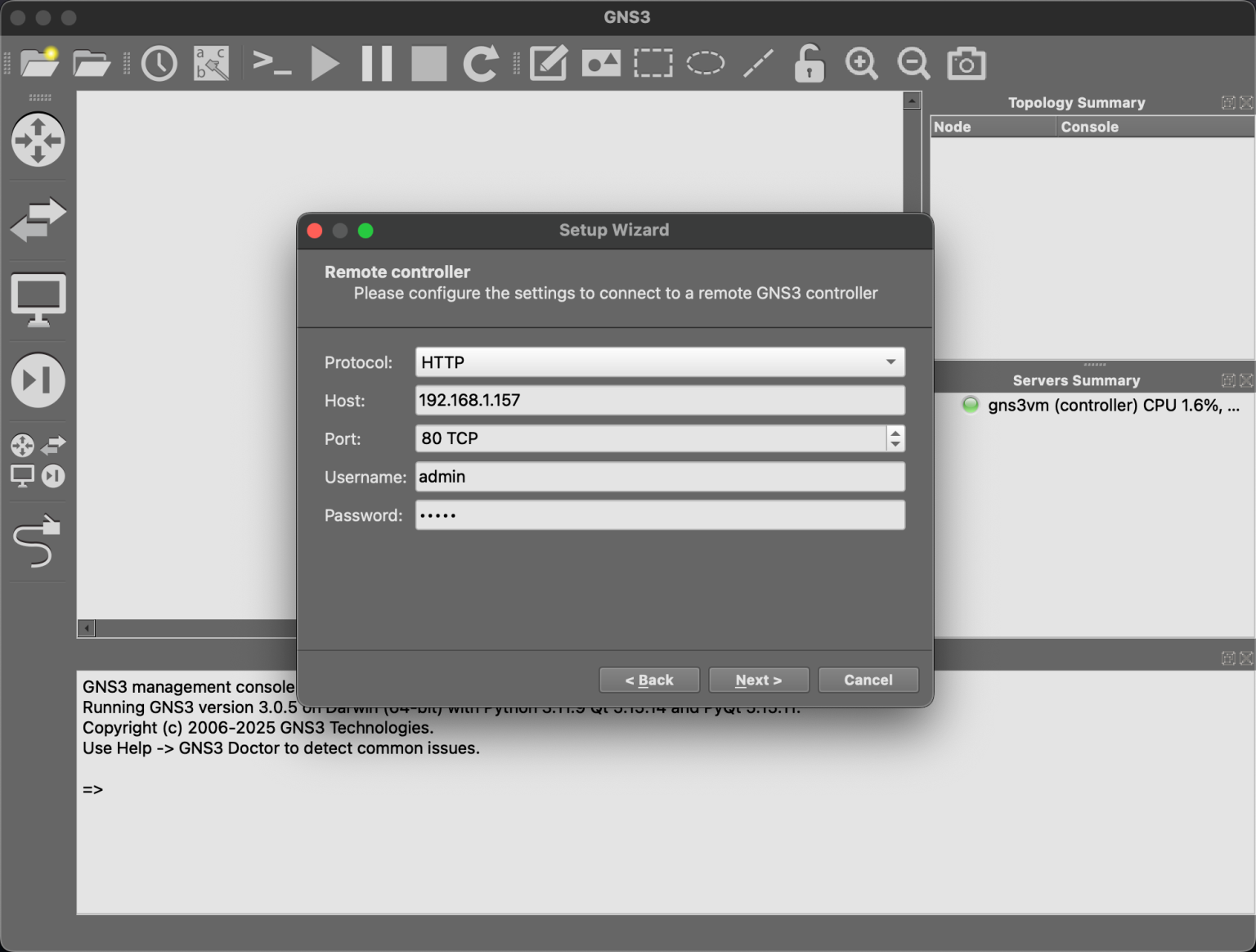The height and width of the screenshot is (952, 1256).
Task: Stop all nodes with the stop icon
Action: click(428, 63)
